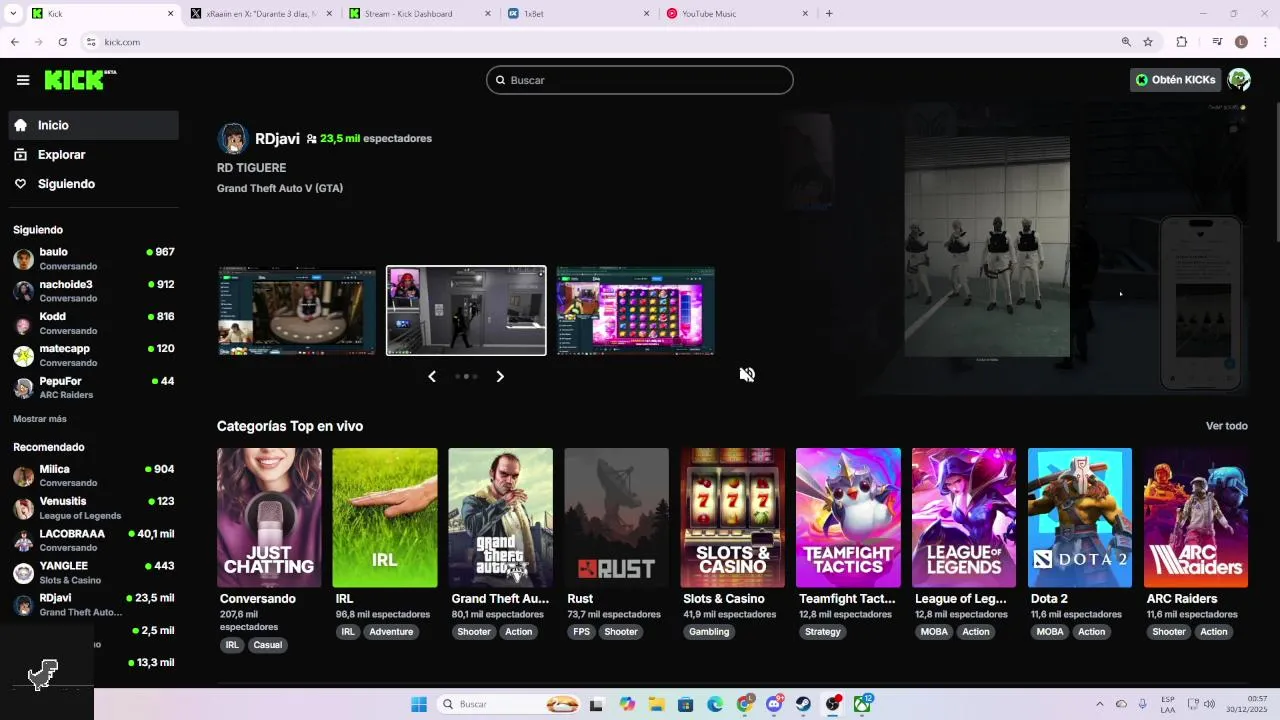The width and height of the screenshot is (1280, 720).
Task: Open File Explorer from the taskbar
Action: click(656, 704)
